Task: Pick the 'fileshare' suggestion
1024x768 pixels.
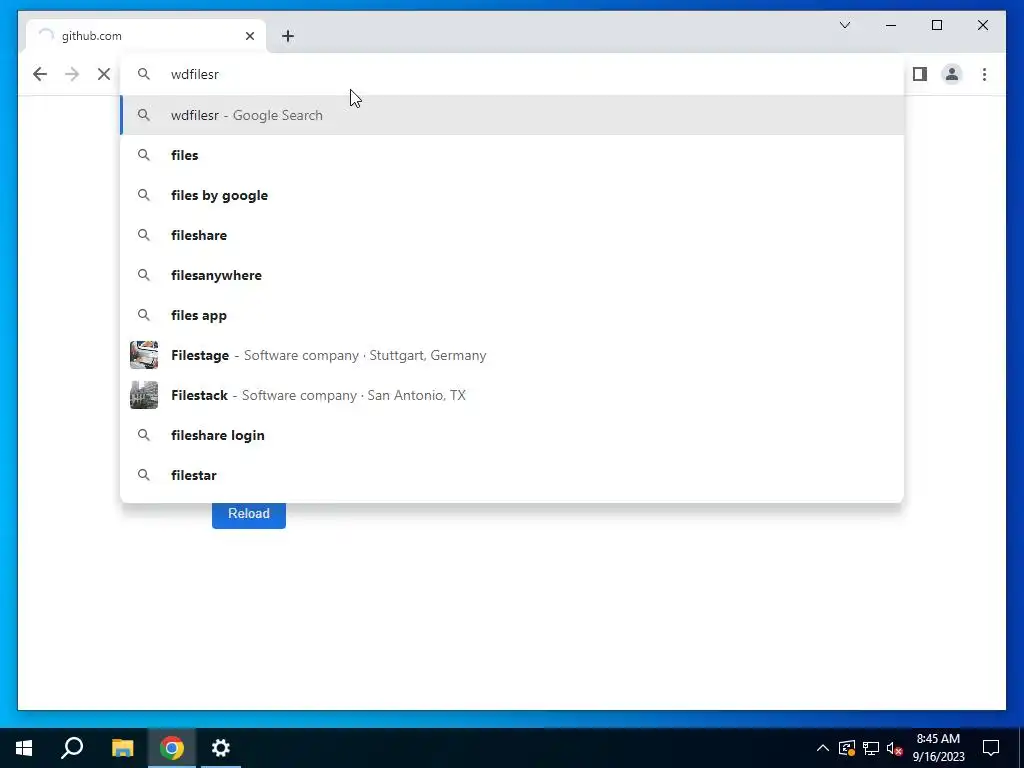Action: pos(512,235)
